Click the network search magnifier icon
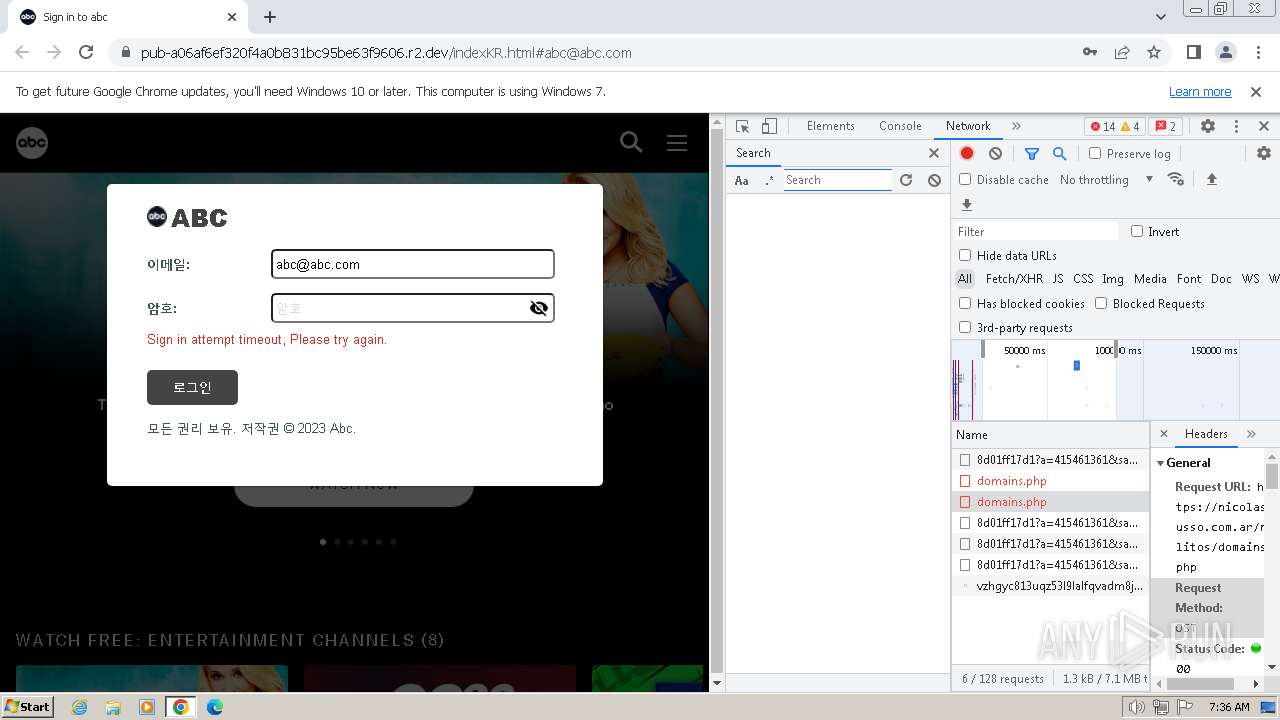 coord(1060,153)
